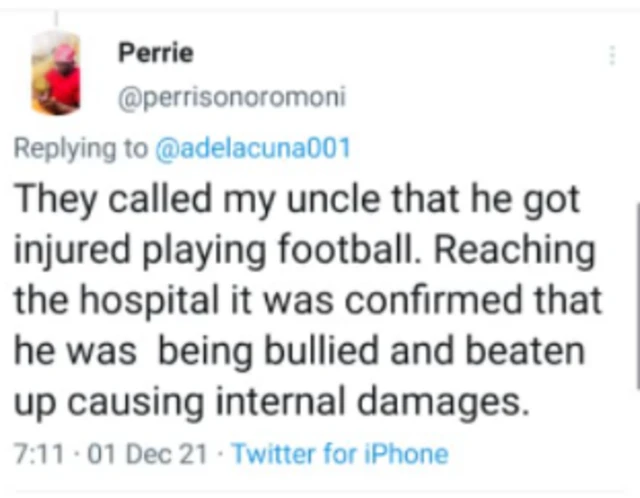Click the scrollbar at the right edge
640x498 pixels.
tap(636, 290)
